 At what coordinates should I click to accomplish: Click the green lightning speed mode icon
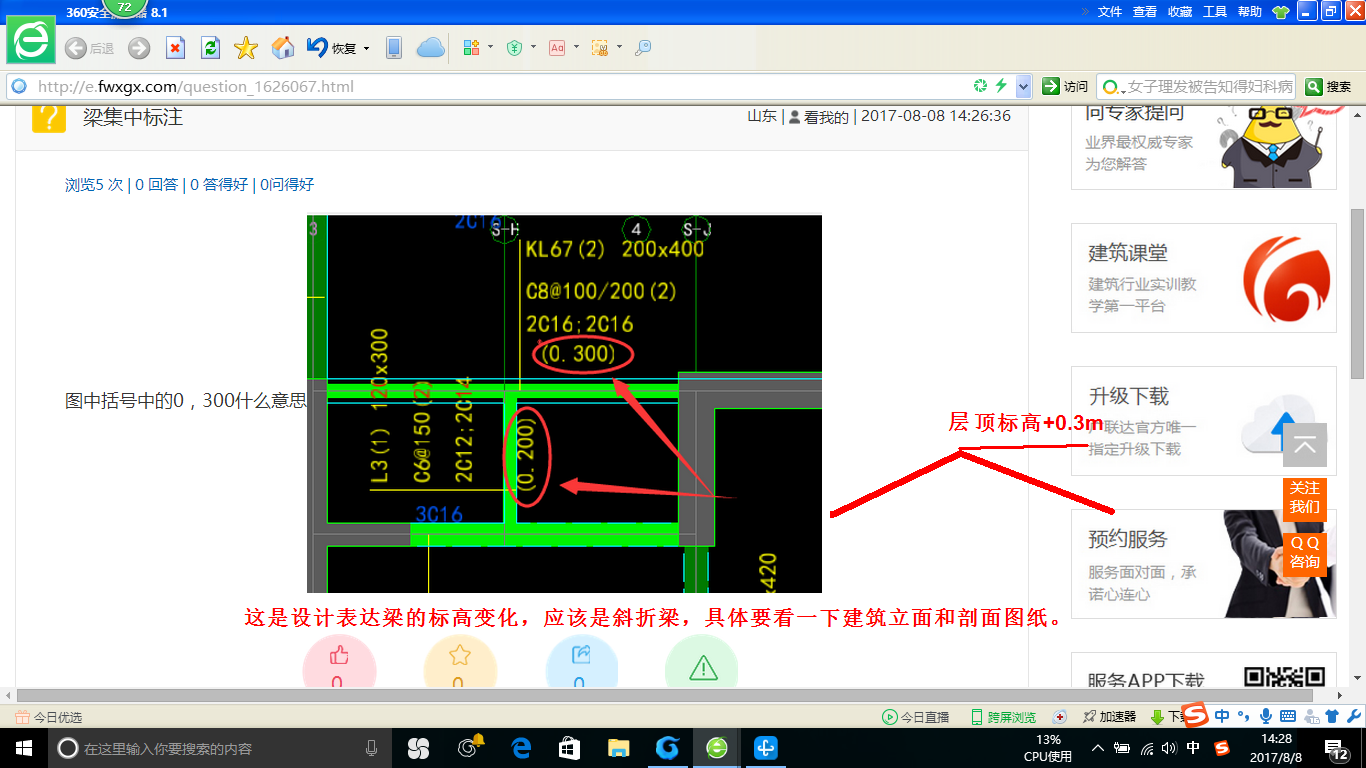(x=1001, y=86)
